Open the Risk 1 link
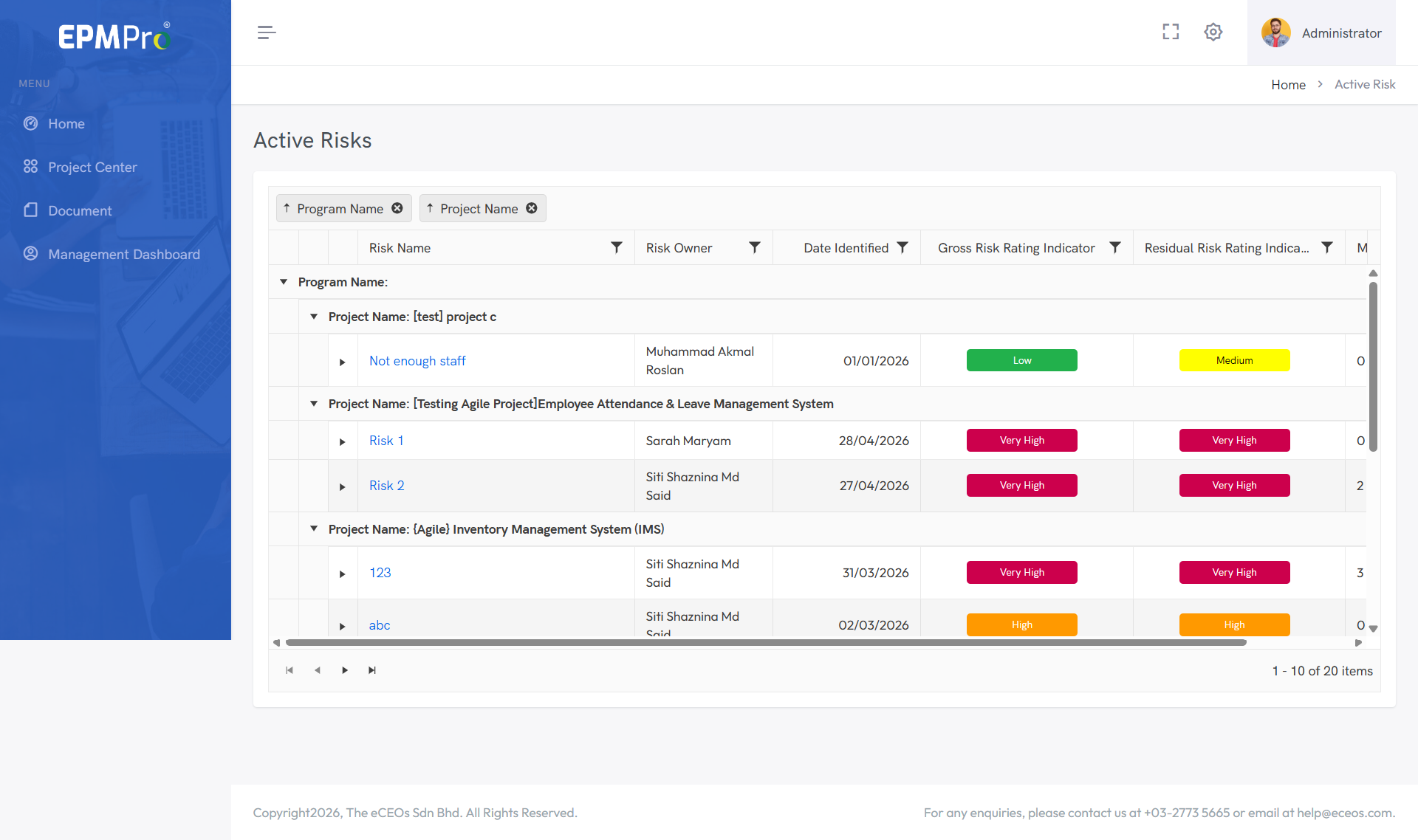This screenshot has width=1418, height=840. click(386, 441)
